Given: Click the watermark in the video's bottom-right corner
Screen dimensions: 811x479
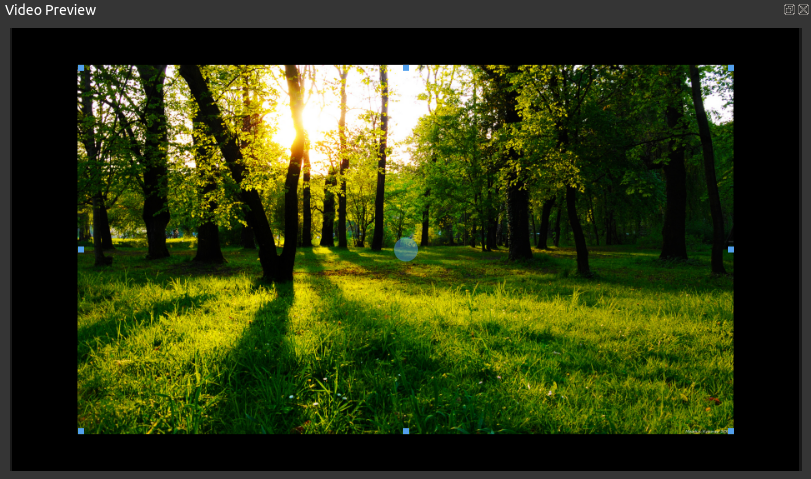Looking at the screenshot, I should [707, 429].
